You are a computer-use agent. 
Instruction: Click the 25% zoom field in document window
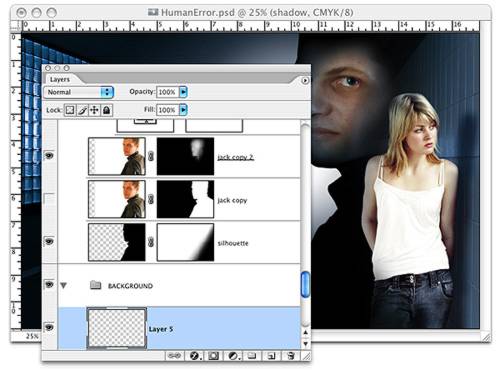[31, 336]
